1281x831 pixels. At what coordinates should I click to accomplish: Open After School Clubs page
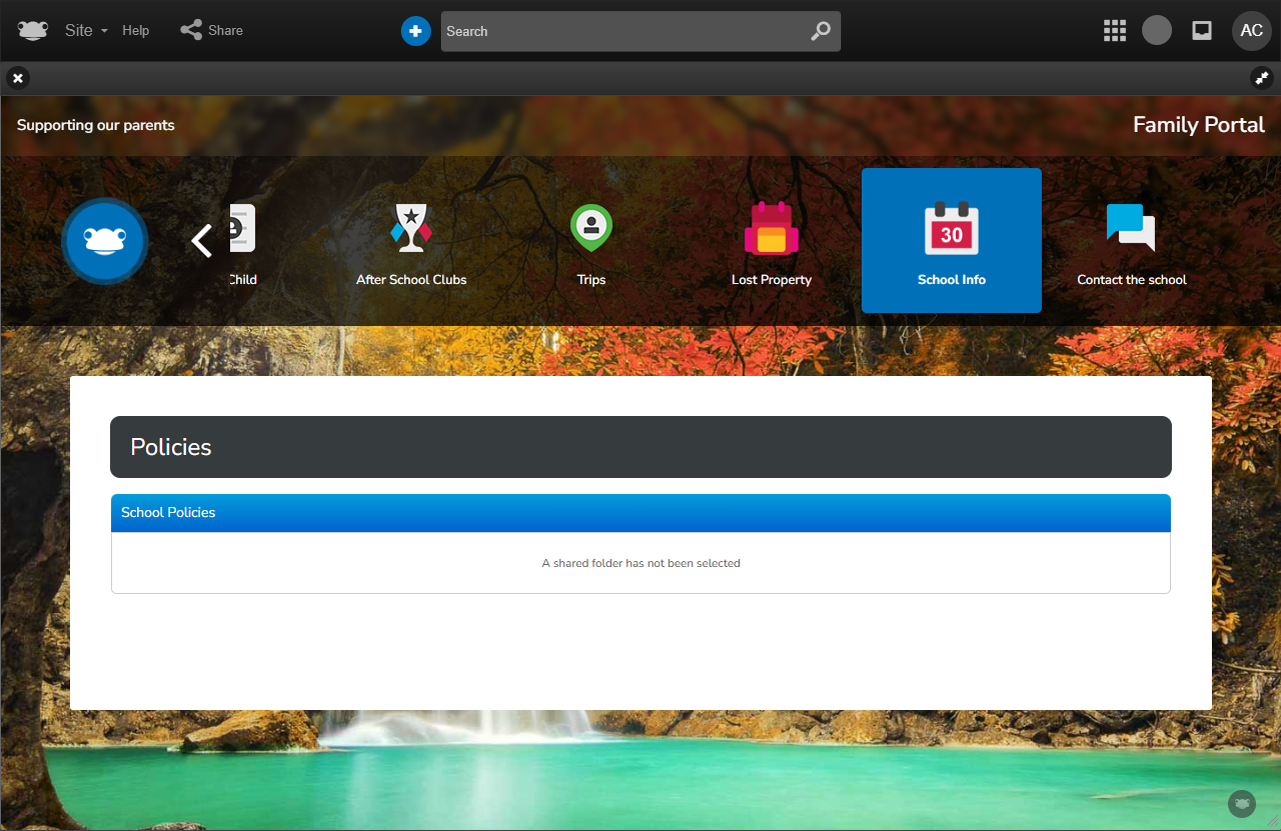click(x=411, y=243)
